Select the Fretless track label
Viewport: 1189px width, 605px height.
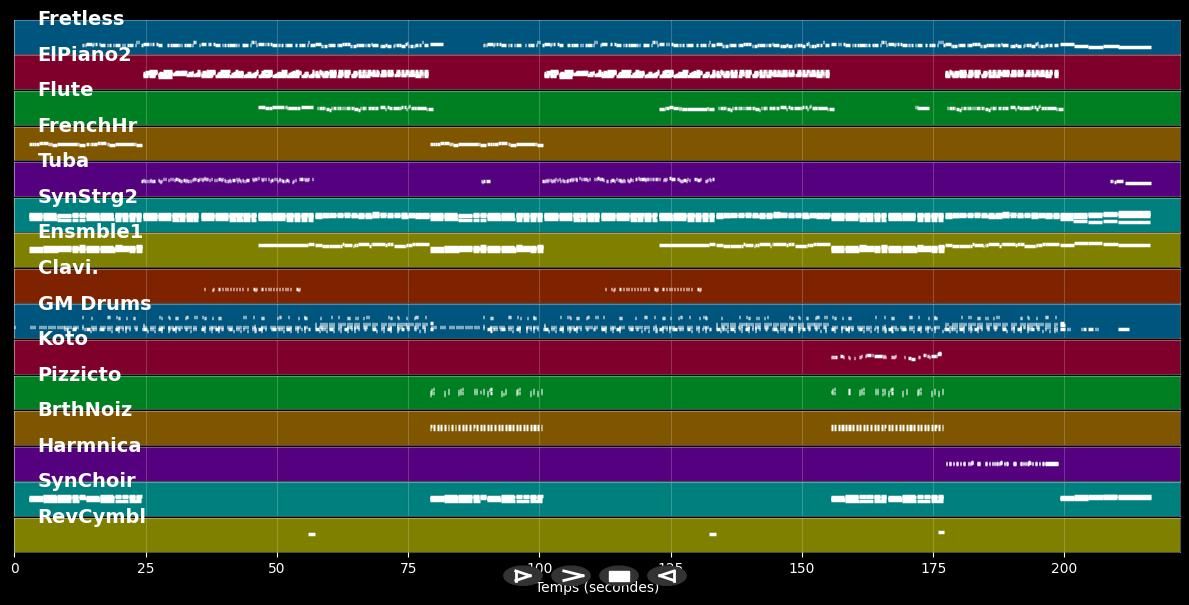(x=81, y=19)
